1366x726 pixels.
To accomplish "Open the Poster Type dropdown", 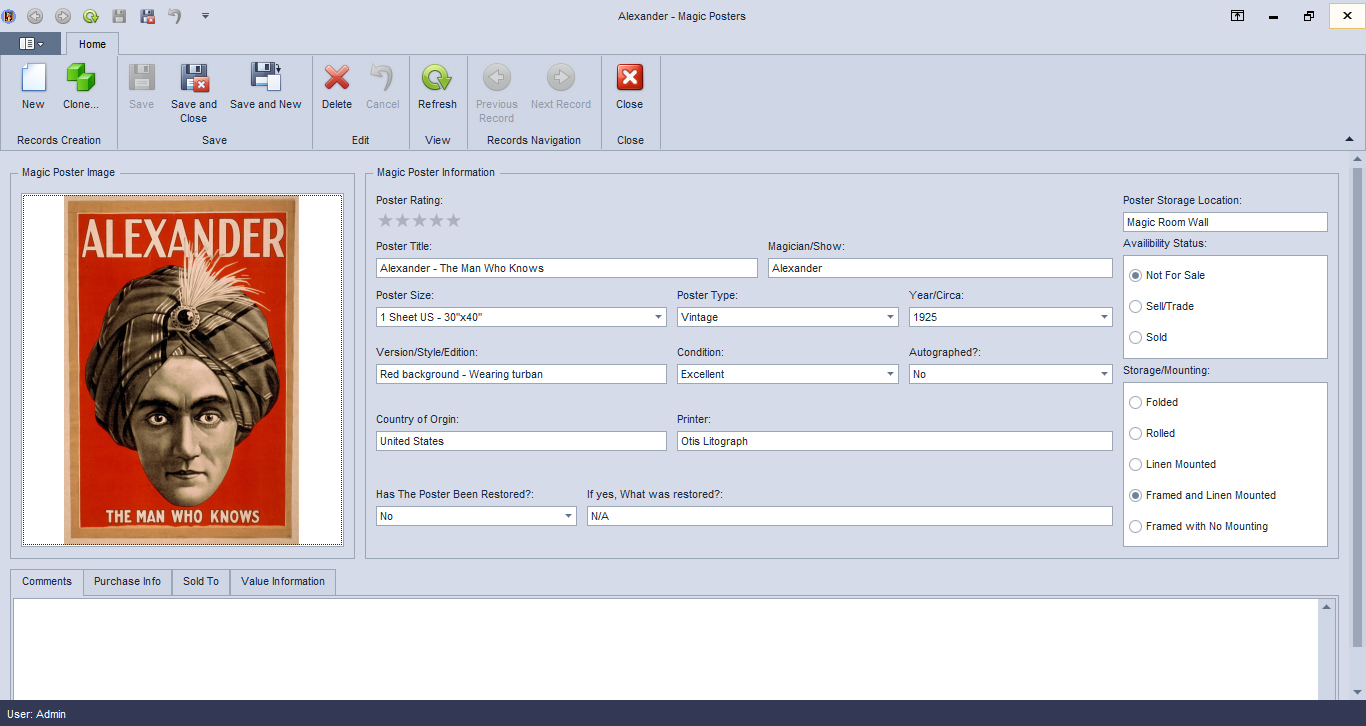I will pos(890,317).
